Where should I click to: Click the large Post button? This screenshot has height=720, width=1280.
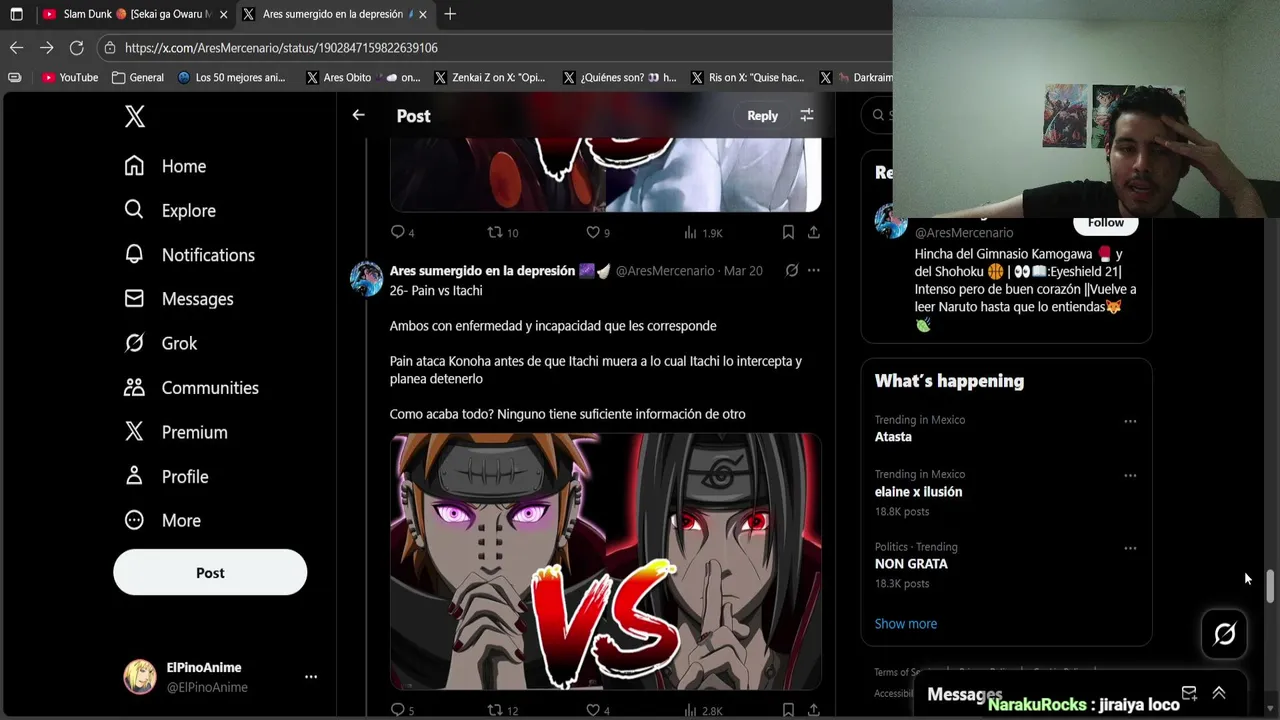coord(210,573)
